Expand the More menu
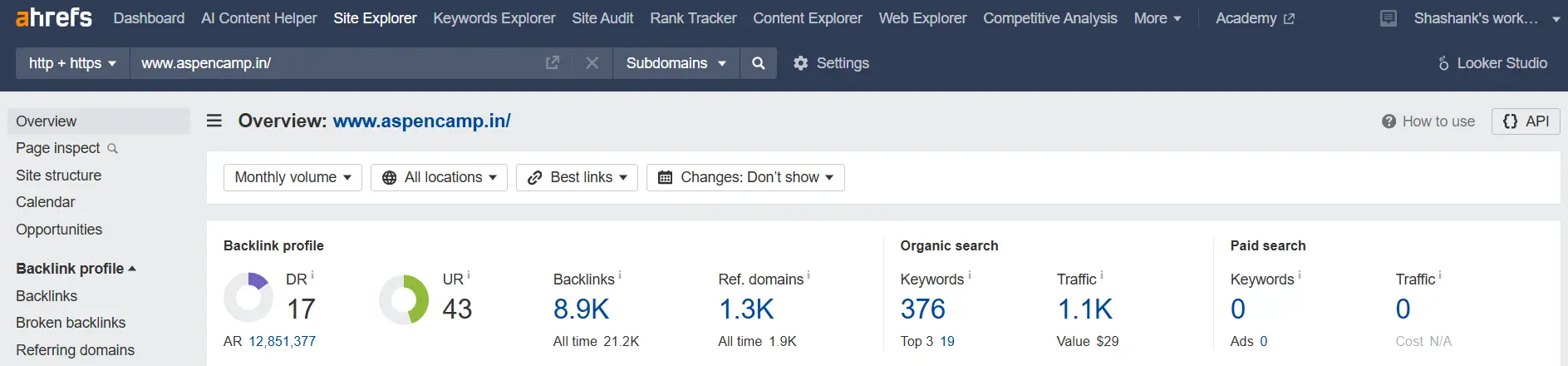The image size is (1568, 366). (1158, 18)
